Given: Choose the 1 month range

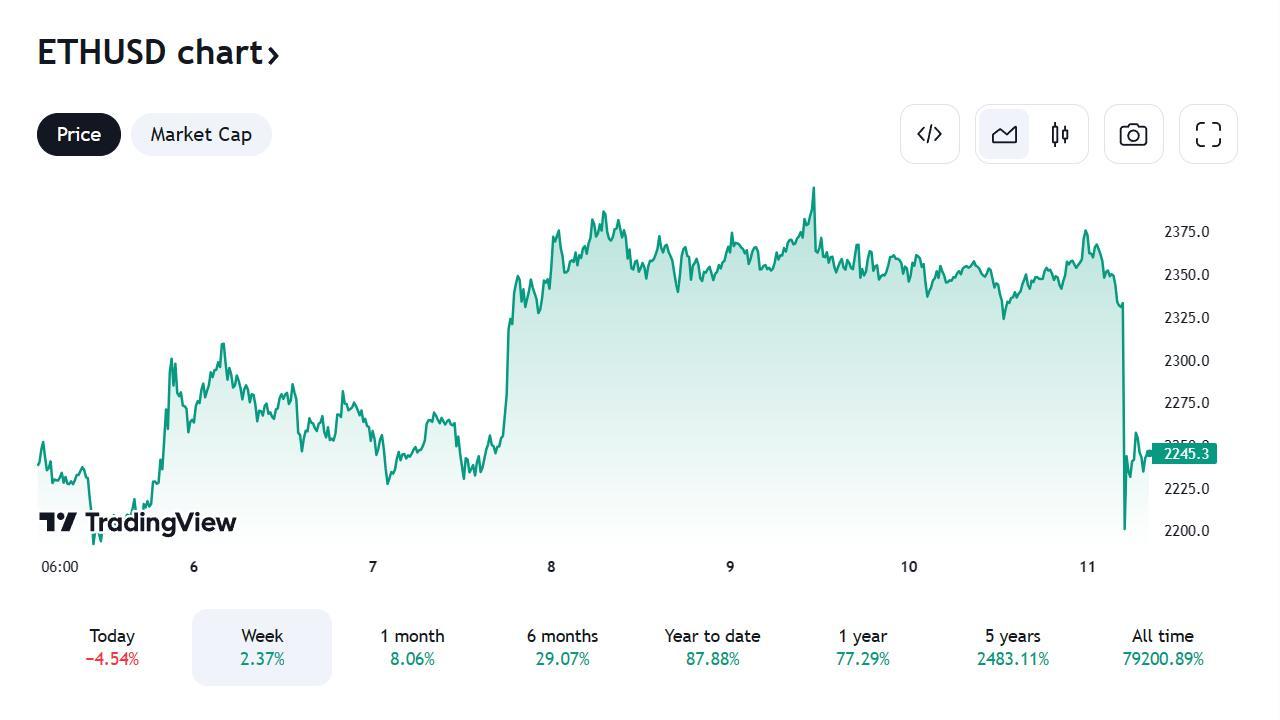Looking at the screenshot, I should [412, 647].
